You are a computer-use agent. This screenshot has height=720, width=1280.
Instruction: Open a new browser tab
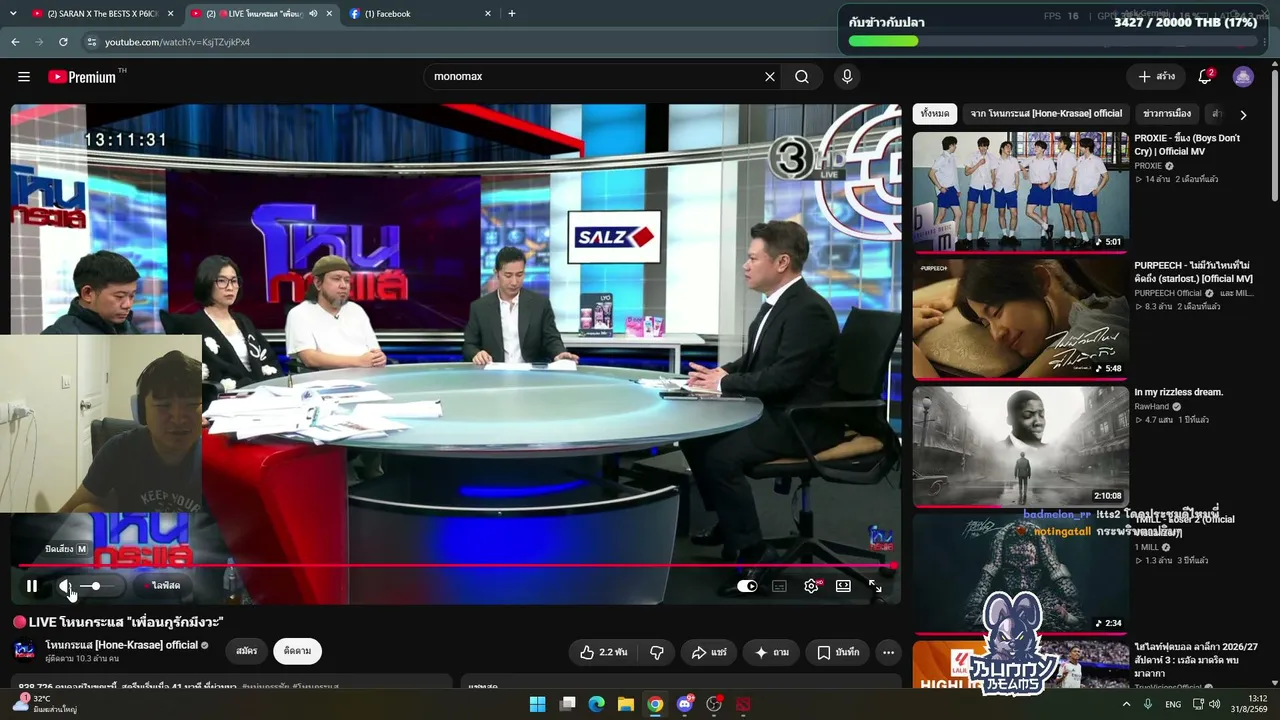click(512, 14)
